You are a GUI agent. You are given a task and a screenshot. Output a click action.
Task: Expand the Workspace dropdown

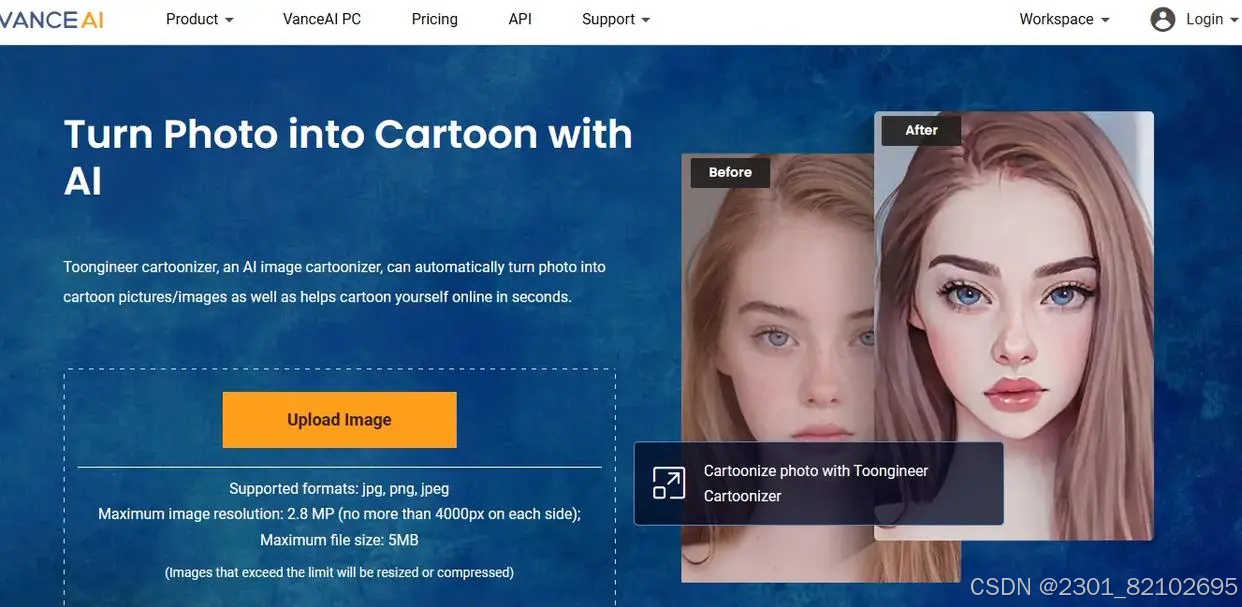[x=1065, y=19]
